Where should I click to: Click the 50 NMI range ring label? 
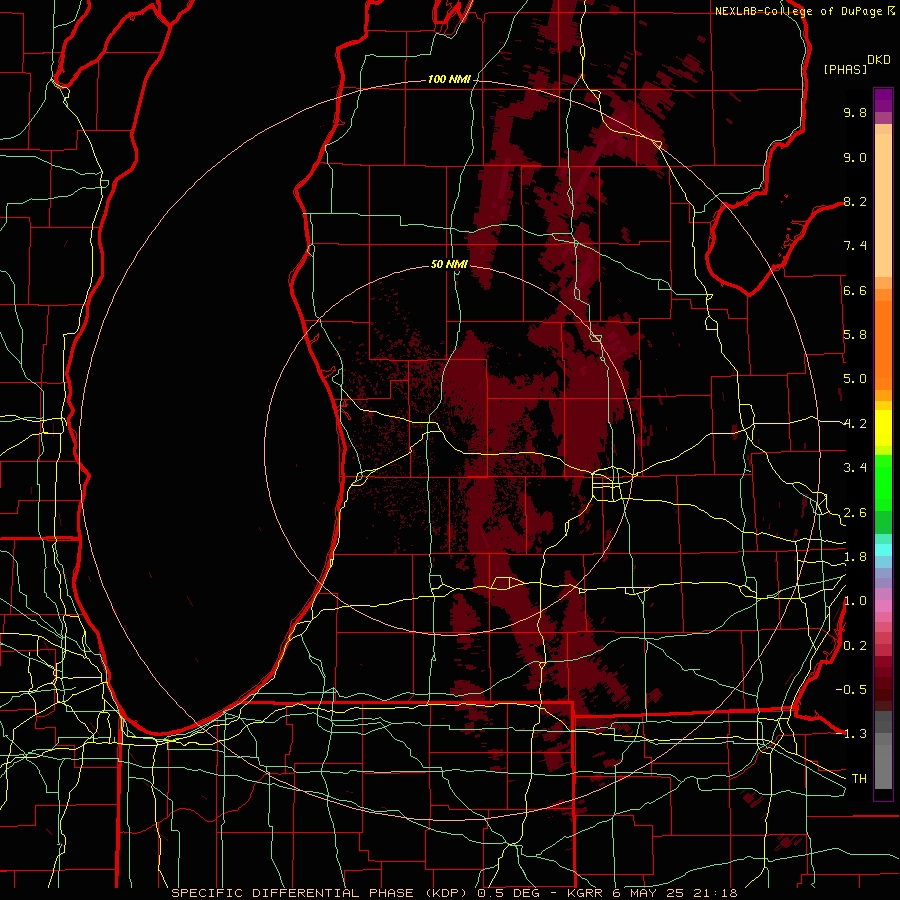(449, 264)
